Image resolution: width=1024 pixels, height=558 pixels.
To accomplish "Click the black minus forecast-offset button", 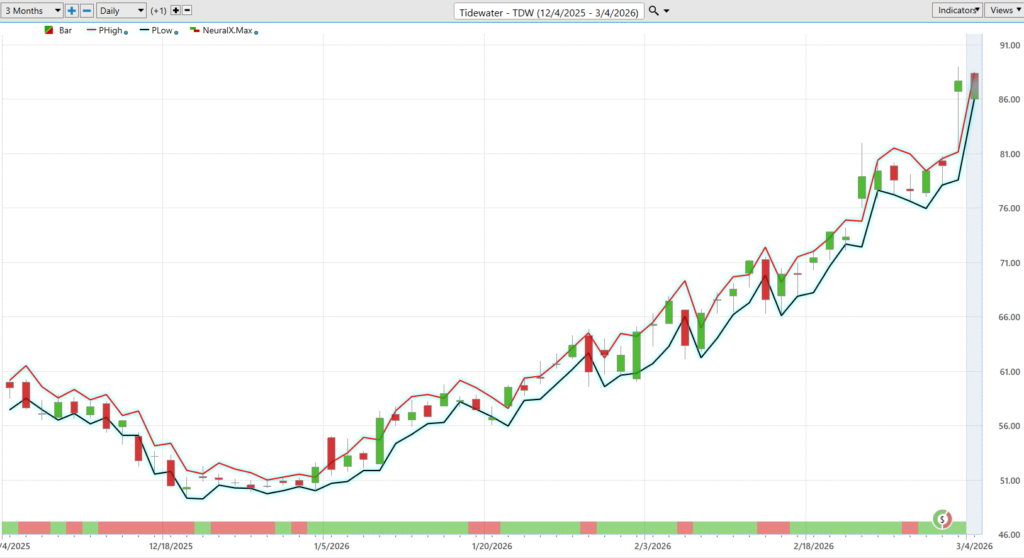I will 187,10.
